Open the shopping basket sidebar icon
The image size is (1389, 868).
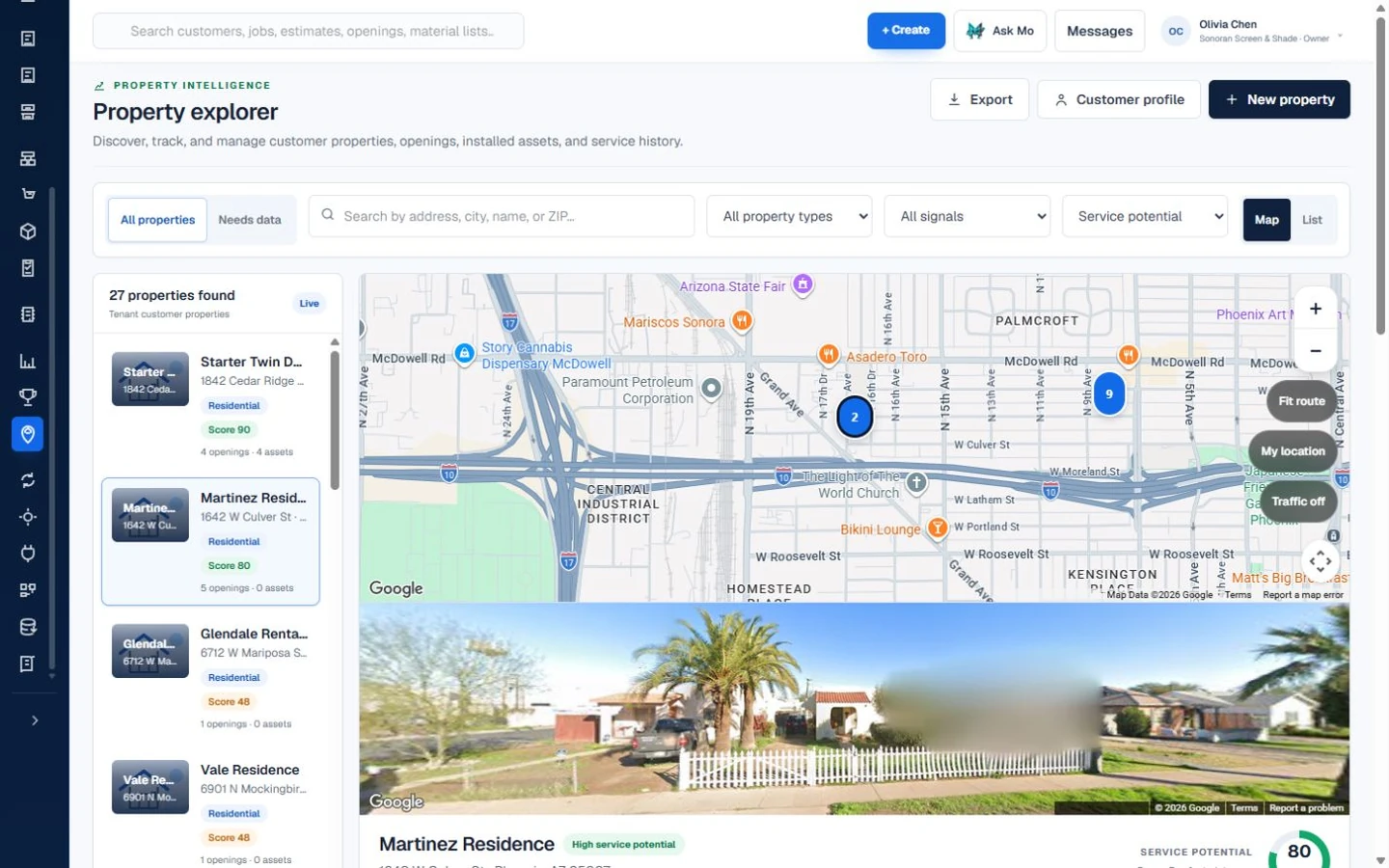28,194
